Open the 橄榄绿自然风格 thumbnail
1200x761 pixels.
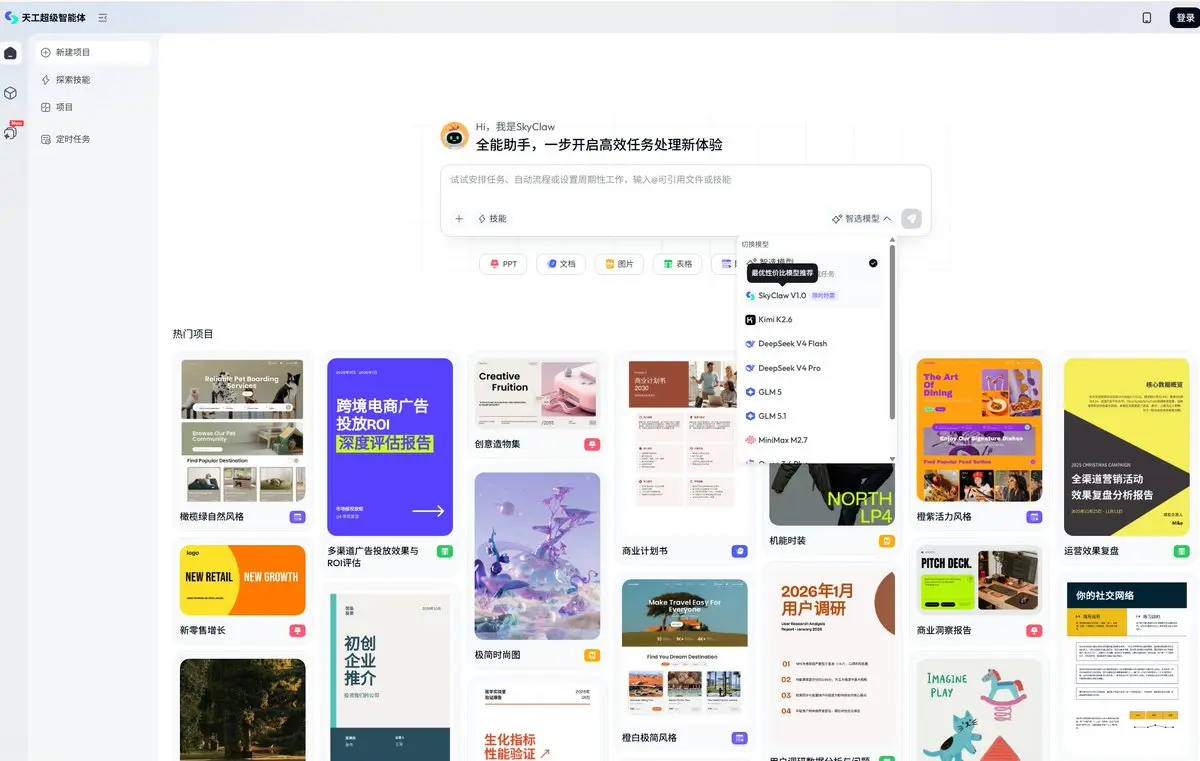(243, 430)
